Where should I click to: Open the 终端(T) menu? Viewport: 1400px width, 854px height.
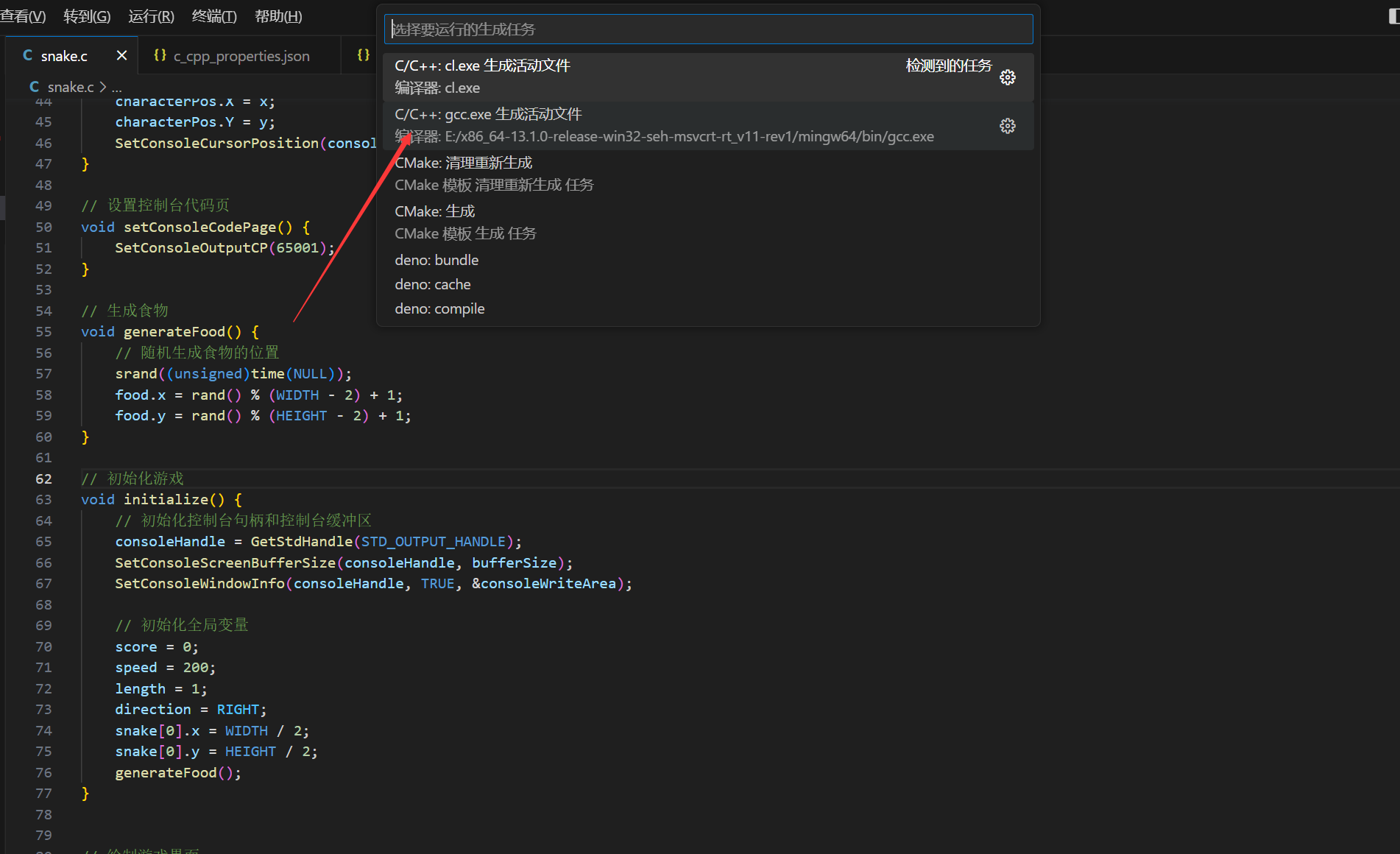(x=214, y=16)
